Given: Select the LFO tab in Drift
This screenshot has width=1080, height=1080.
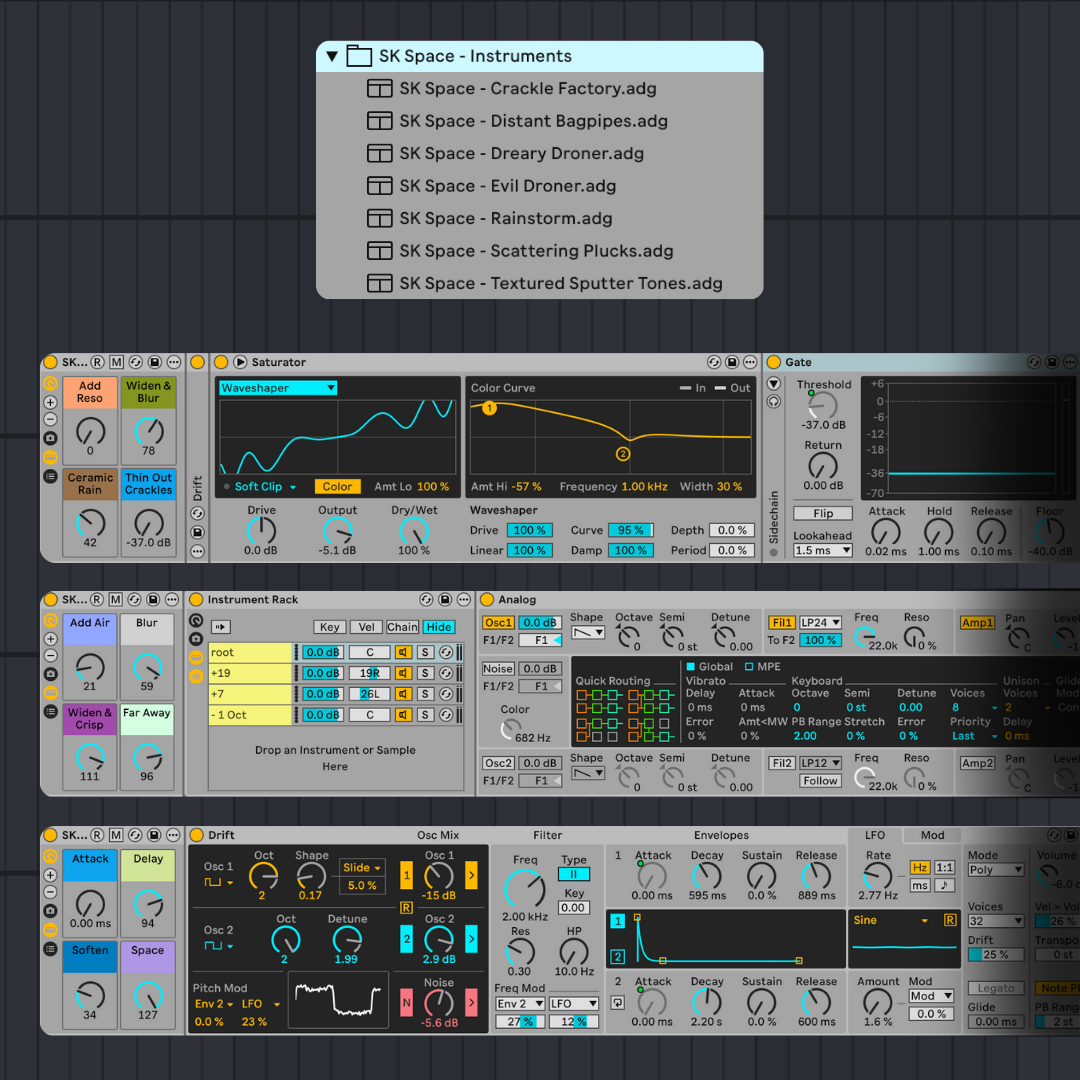Looking at the screenshot, I should point(874,835).
